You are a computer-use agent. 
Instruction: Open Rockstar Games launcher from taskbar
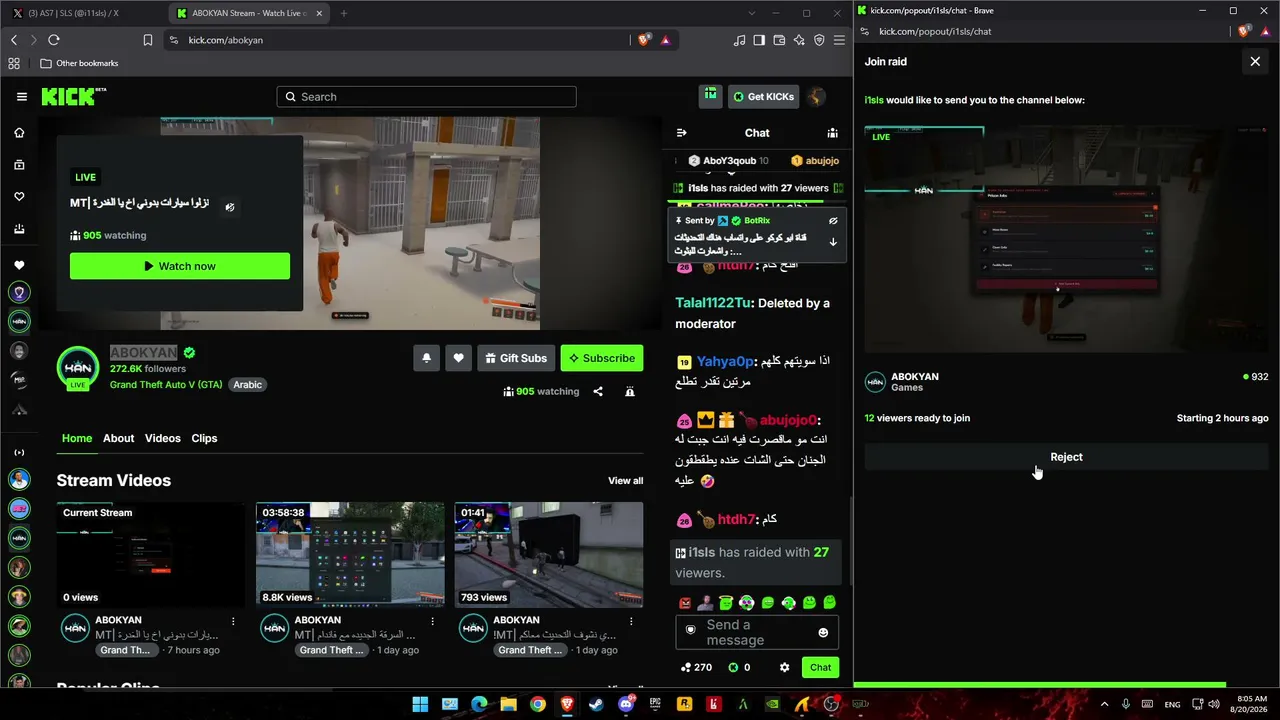685,704
